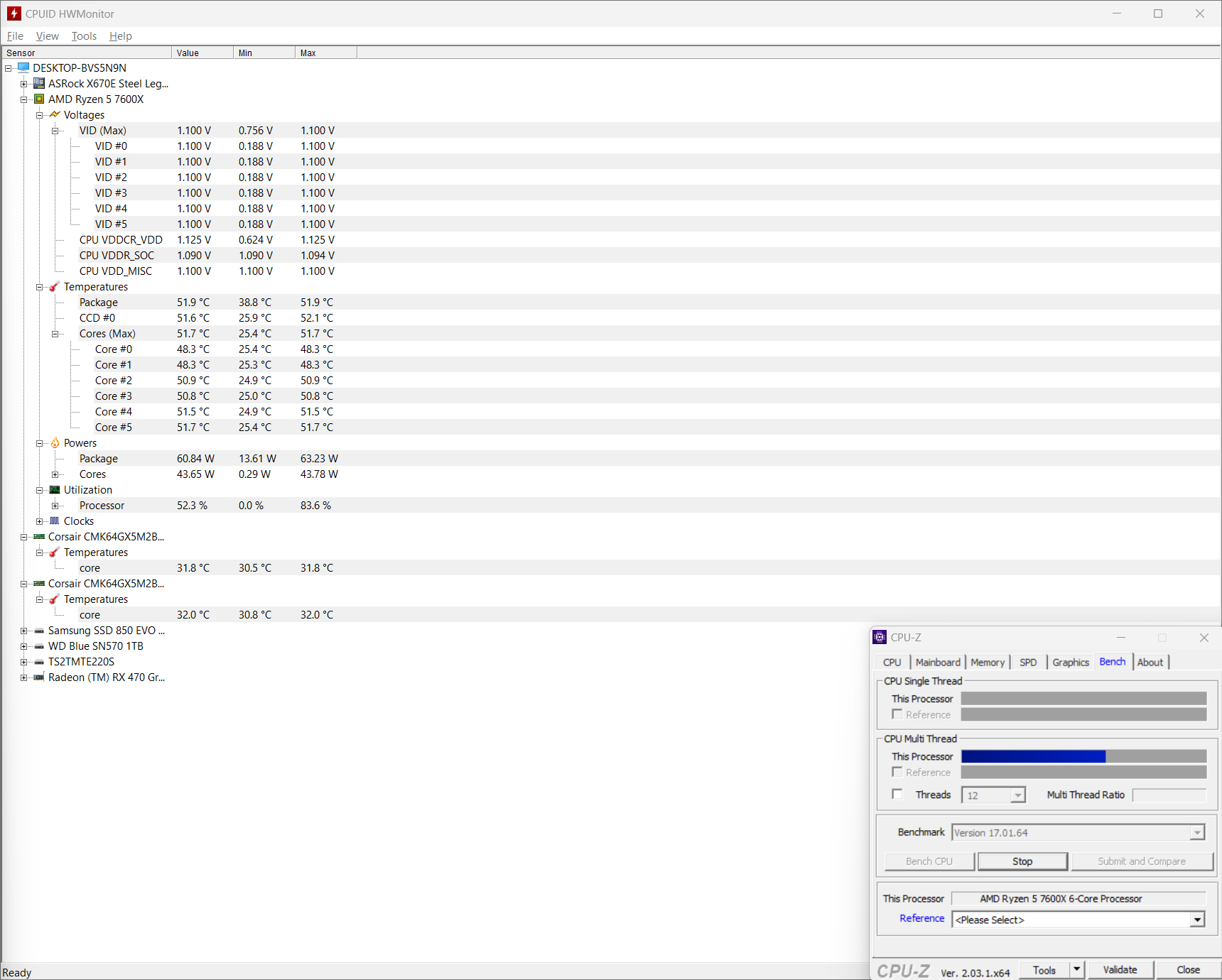Click the DESKTOP-BVS5N9N computer icon
The width and height of the screenshot is (1222, 980).
[x=23, y=67]
